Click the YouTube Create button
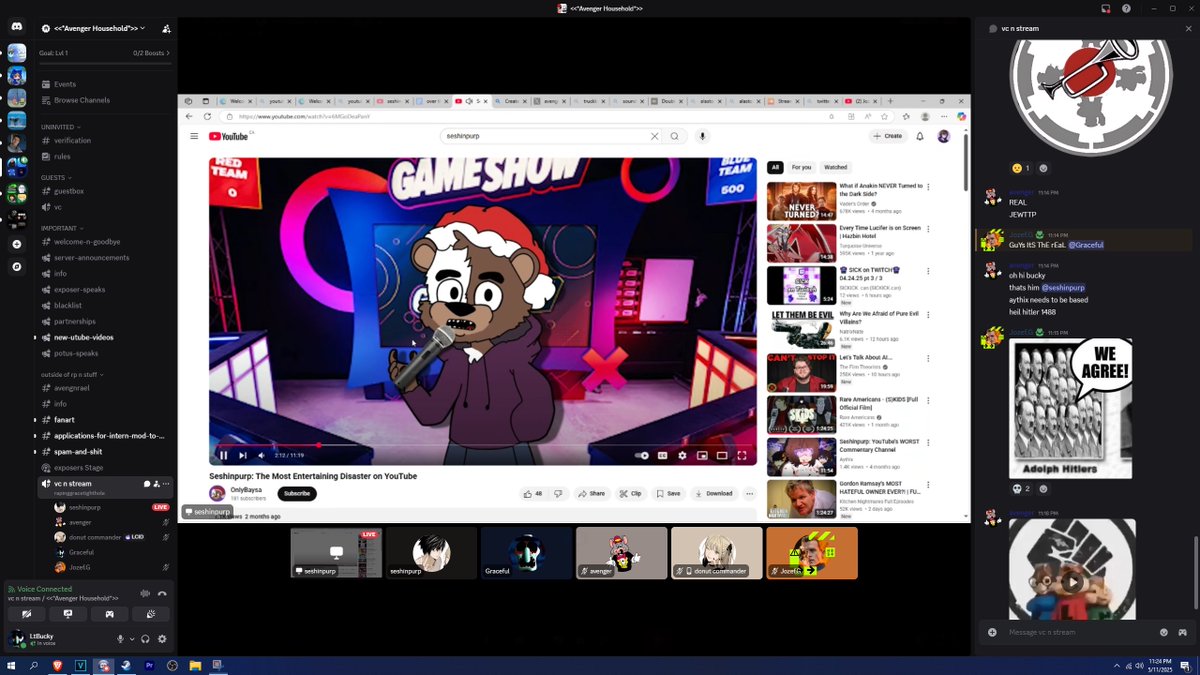 tap(888, 136)
